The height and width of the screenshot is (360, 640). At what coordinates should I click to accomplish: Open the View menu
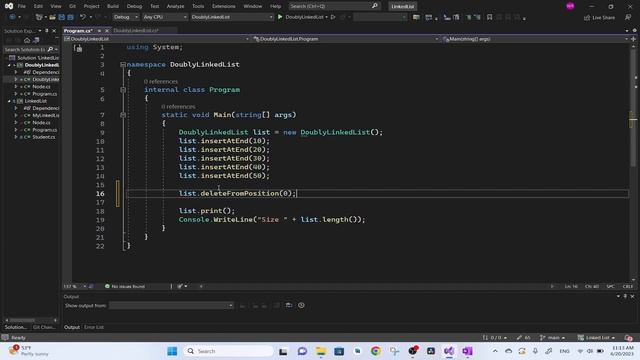click(x=56, y=6)
